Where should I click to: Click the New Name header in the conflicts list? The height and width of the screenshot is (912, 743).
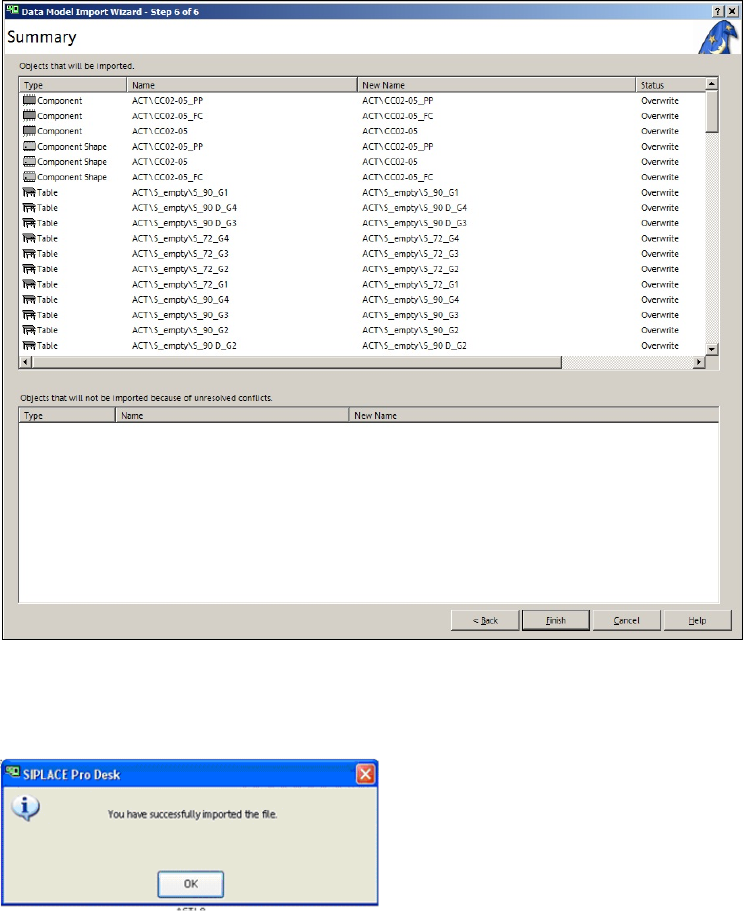[534, 415]
